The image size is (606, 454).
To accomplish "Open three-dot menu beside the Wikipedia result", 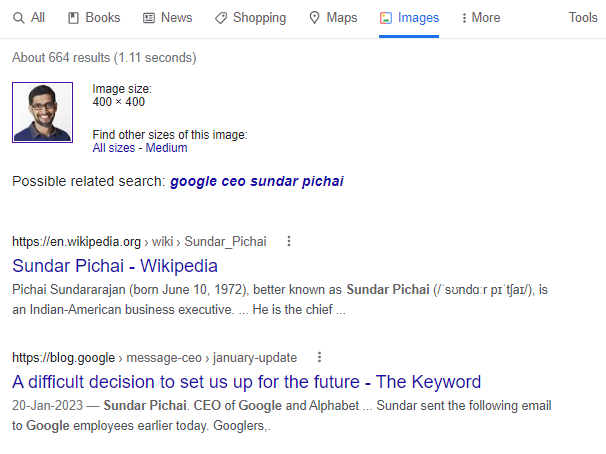I will point(289,241).
